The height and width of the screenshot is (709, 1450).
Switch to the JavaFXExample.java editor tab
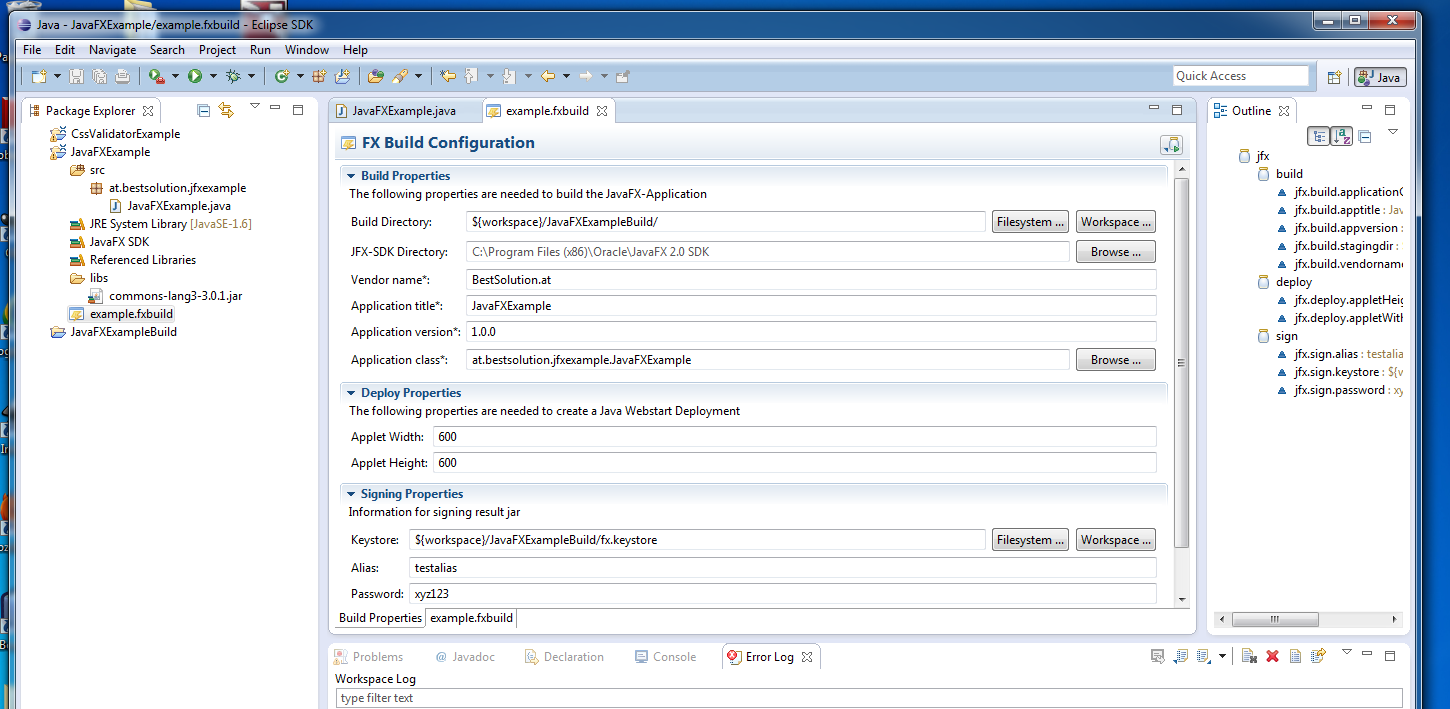pos(404,111)
